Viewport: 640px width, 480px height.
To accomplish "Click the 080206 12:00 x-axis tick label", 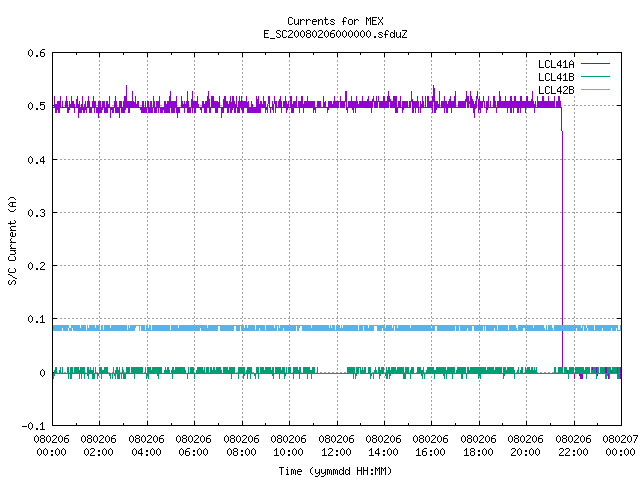I will click(336, 446).
